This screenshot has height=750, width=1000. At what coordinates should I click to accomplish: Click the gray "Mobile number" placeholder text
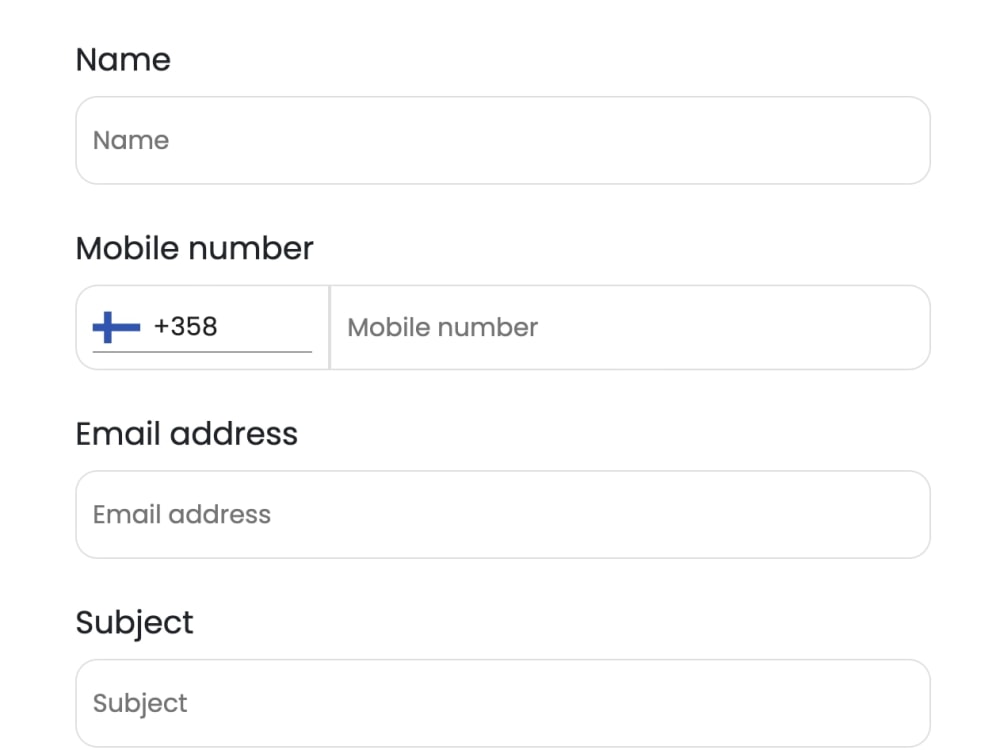[x=443, y=327]
